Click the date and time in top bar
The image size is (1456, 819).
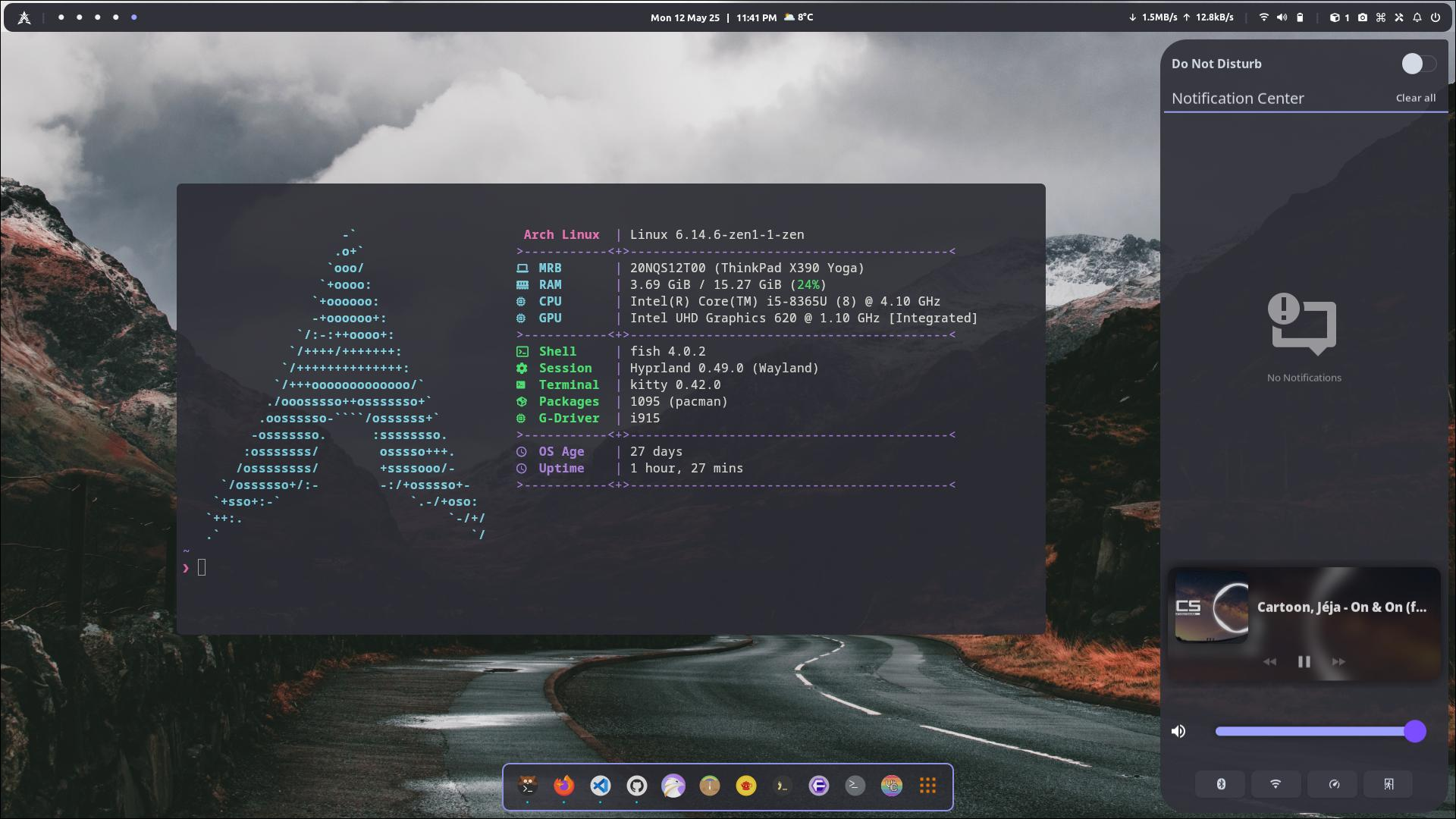tap(713, 17)
